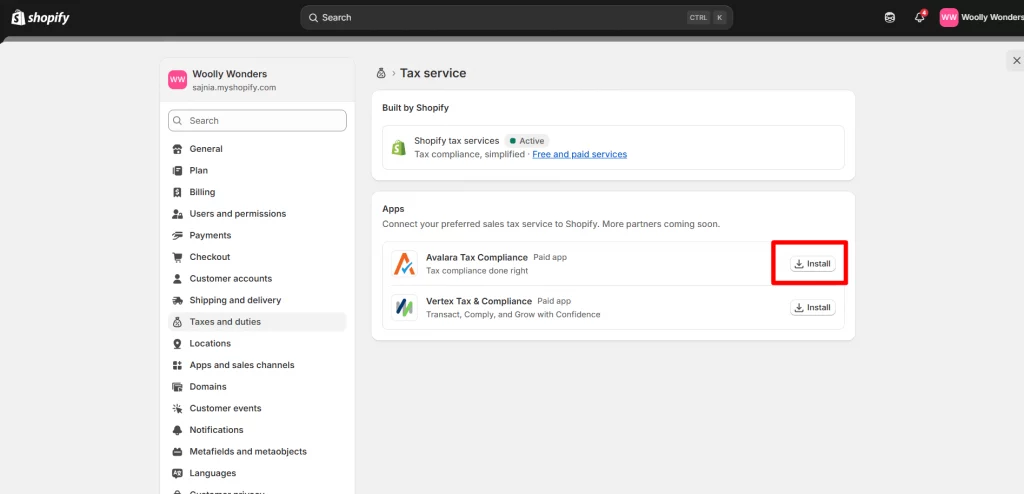Focus the settings sidebar Search field
1024x494 pixels.
click(257, 120)
